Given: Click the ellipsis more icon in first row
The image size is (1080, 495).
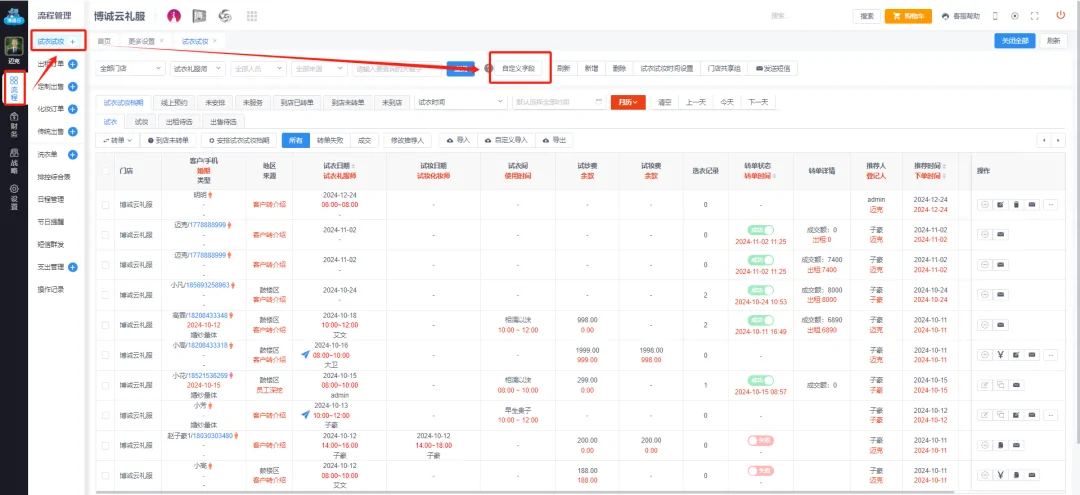Looking at the screenshot, I should pyautogui.click(x=1050, y=205).
